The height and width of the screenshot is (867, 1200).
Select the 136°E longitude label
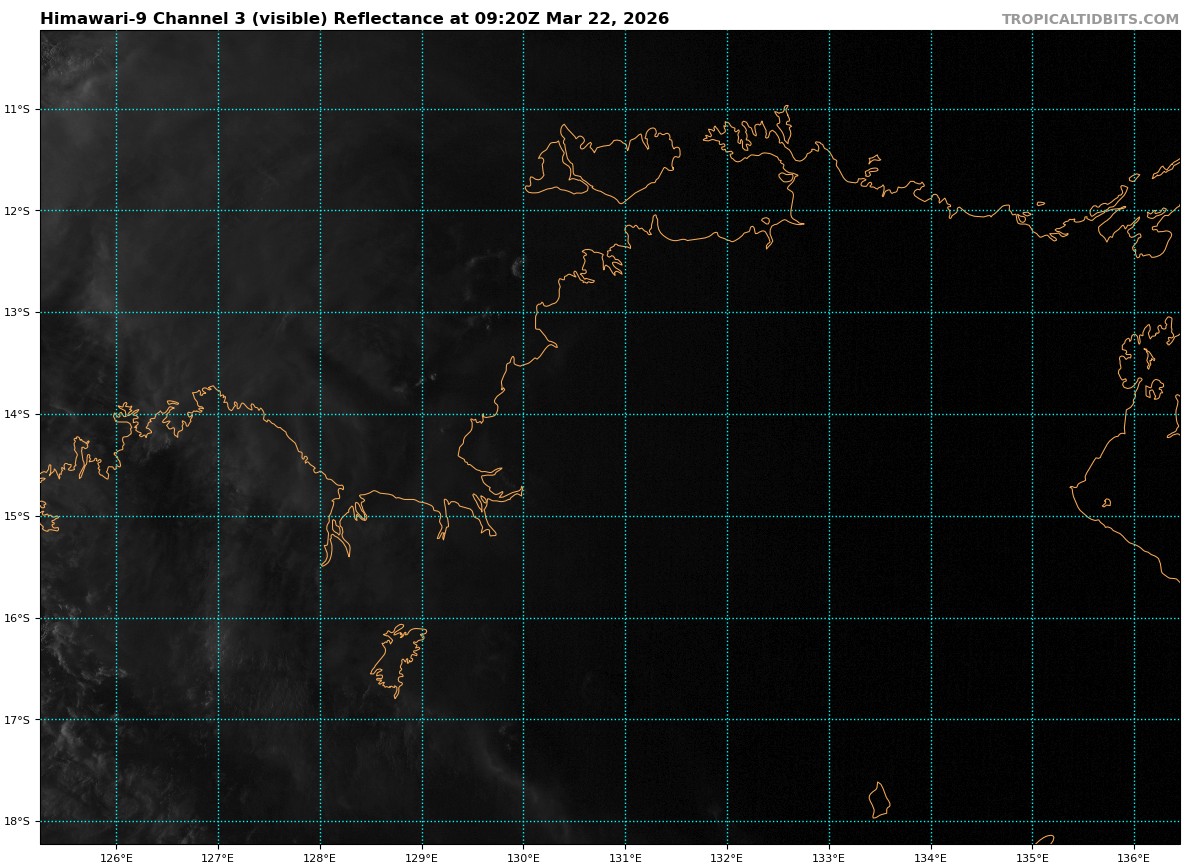point(1134,857)
